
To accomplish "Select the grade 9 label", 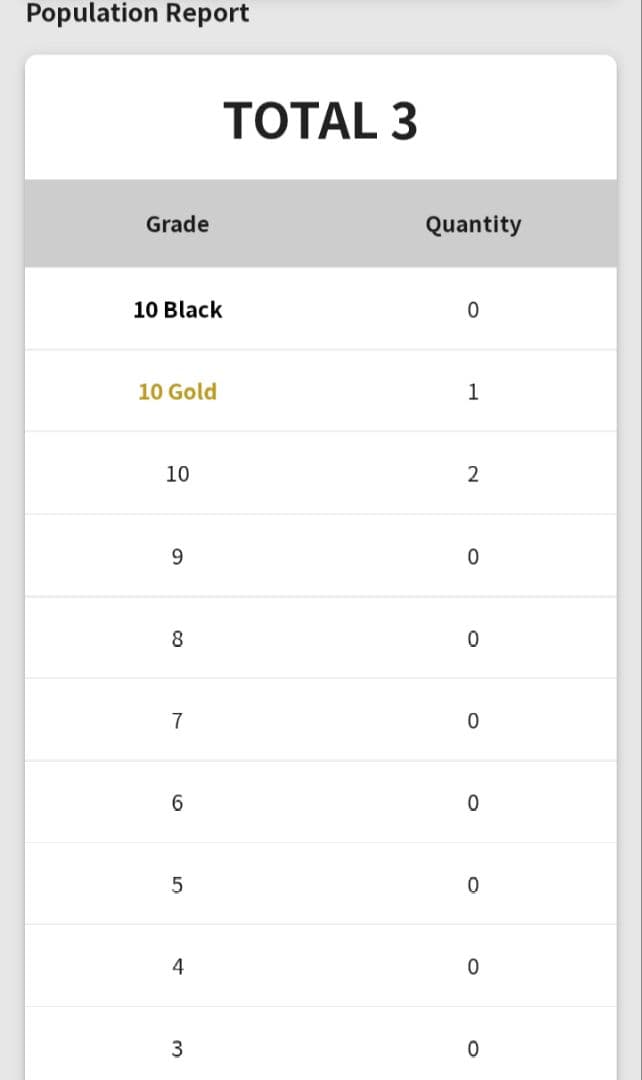I will click(177, 556).
